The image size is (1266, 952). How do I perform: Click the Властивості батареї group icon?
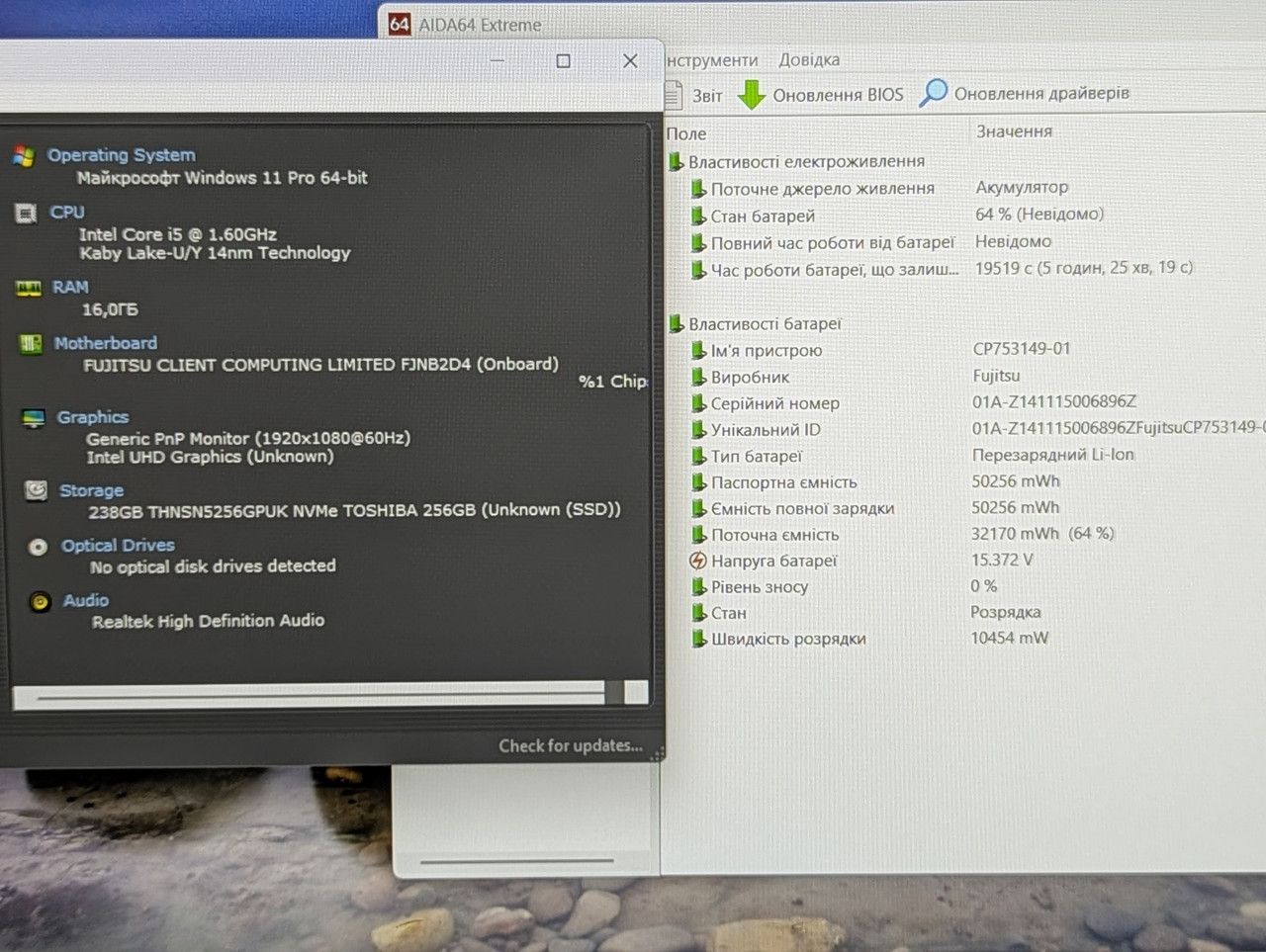(x=677, y=323)
